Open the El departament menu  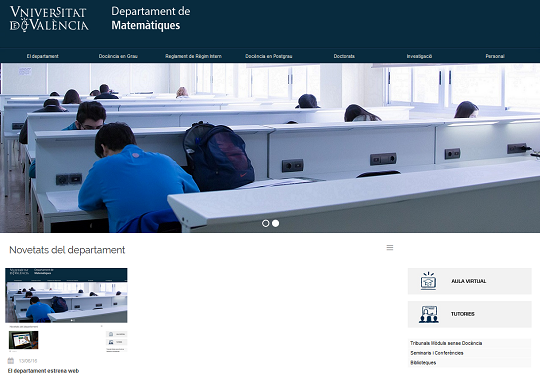pos(43,56)
